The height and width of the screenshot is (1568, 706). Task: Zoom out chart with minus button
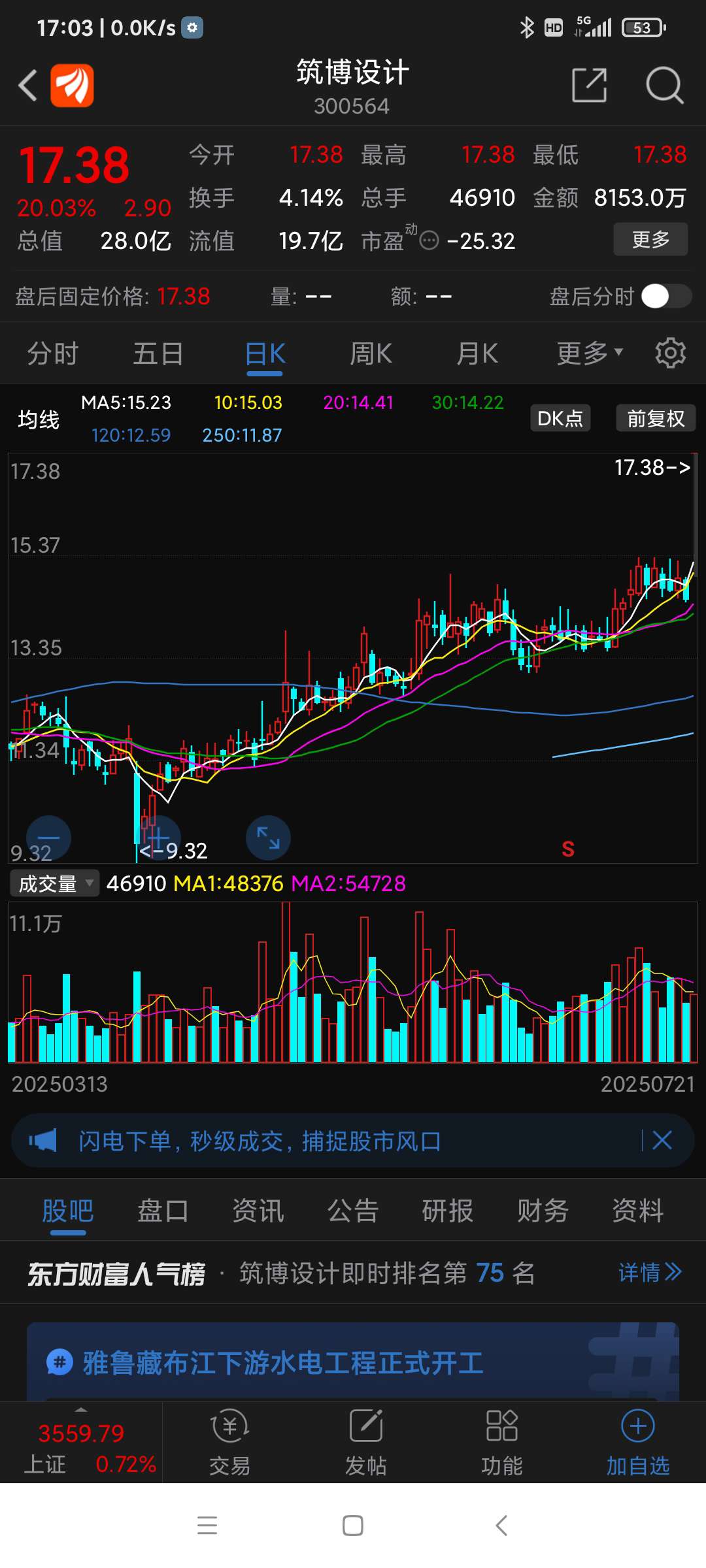click(48, 838)
